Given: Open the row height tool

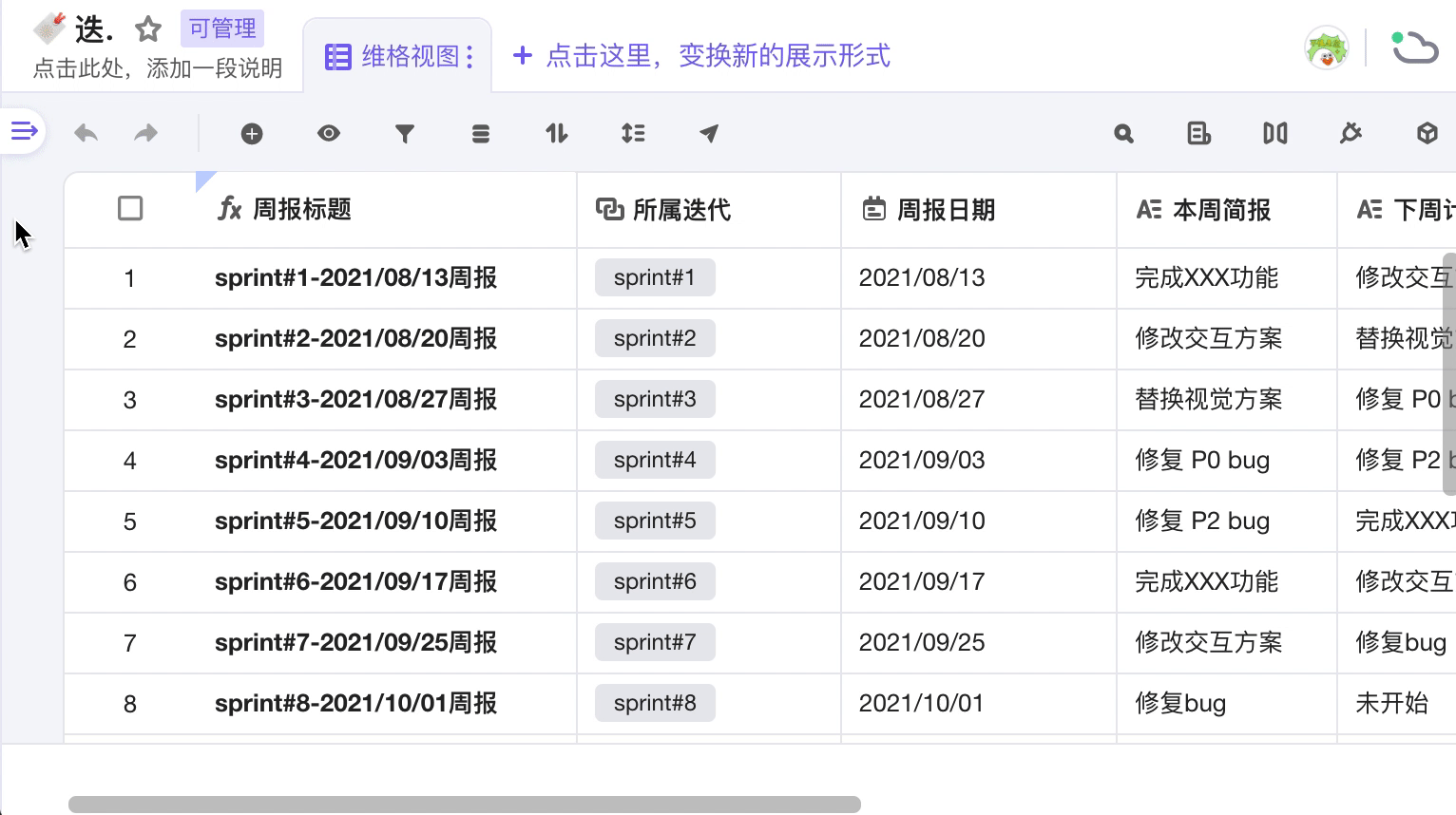Looking at the screenshot, I should point(633,134).
